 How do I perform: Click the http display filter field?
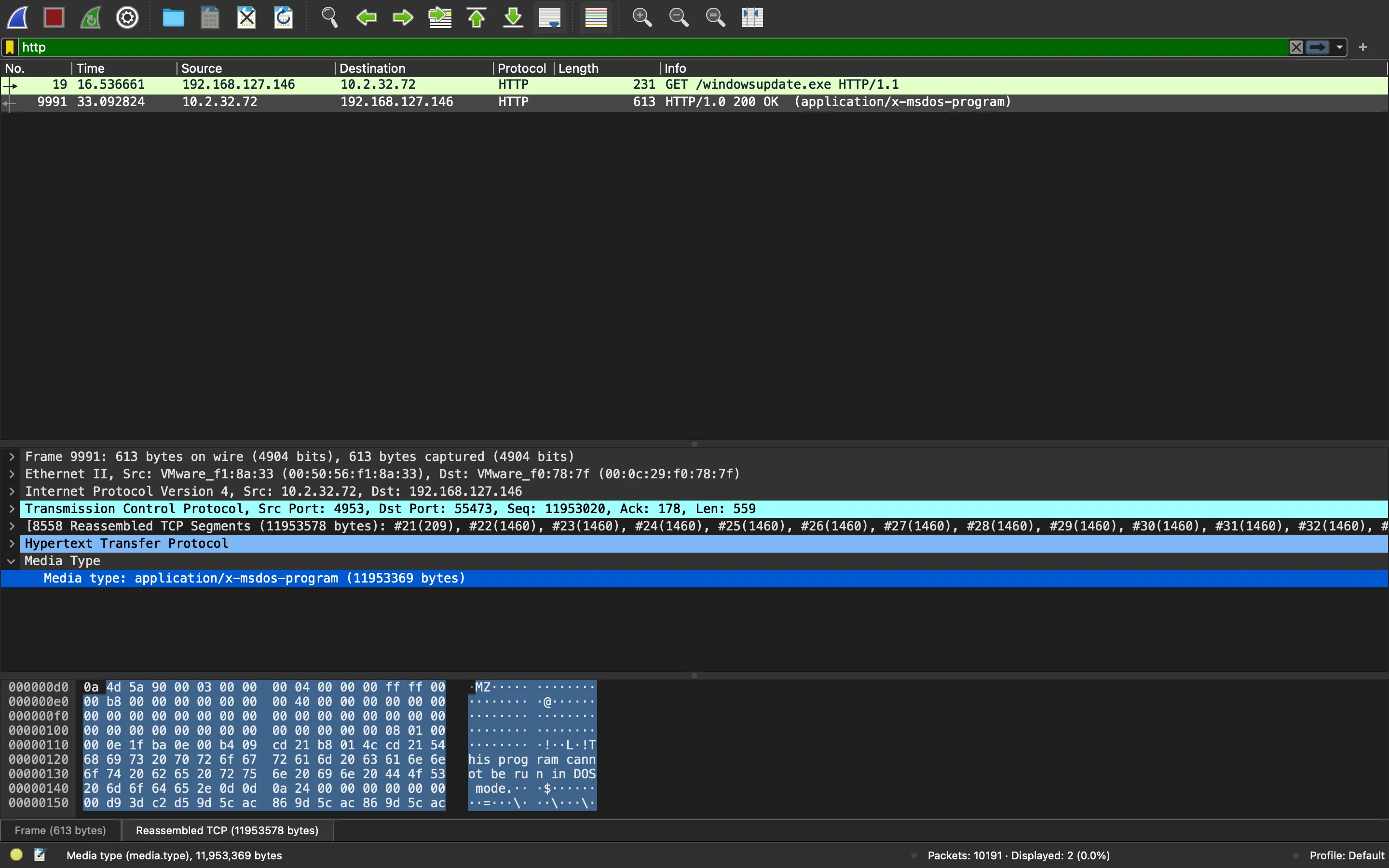pyautogui.click(x=652, y=47)
